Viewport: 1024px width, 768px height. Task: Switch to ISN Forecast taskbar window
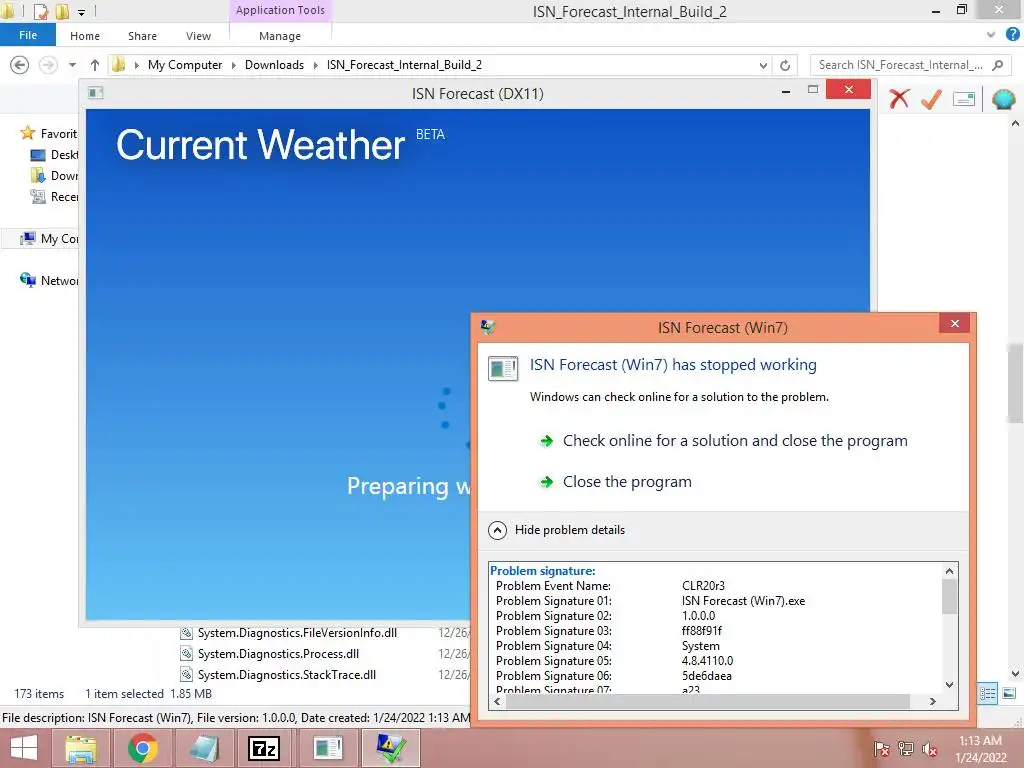pos(328,748)
